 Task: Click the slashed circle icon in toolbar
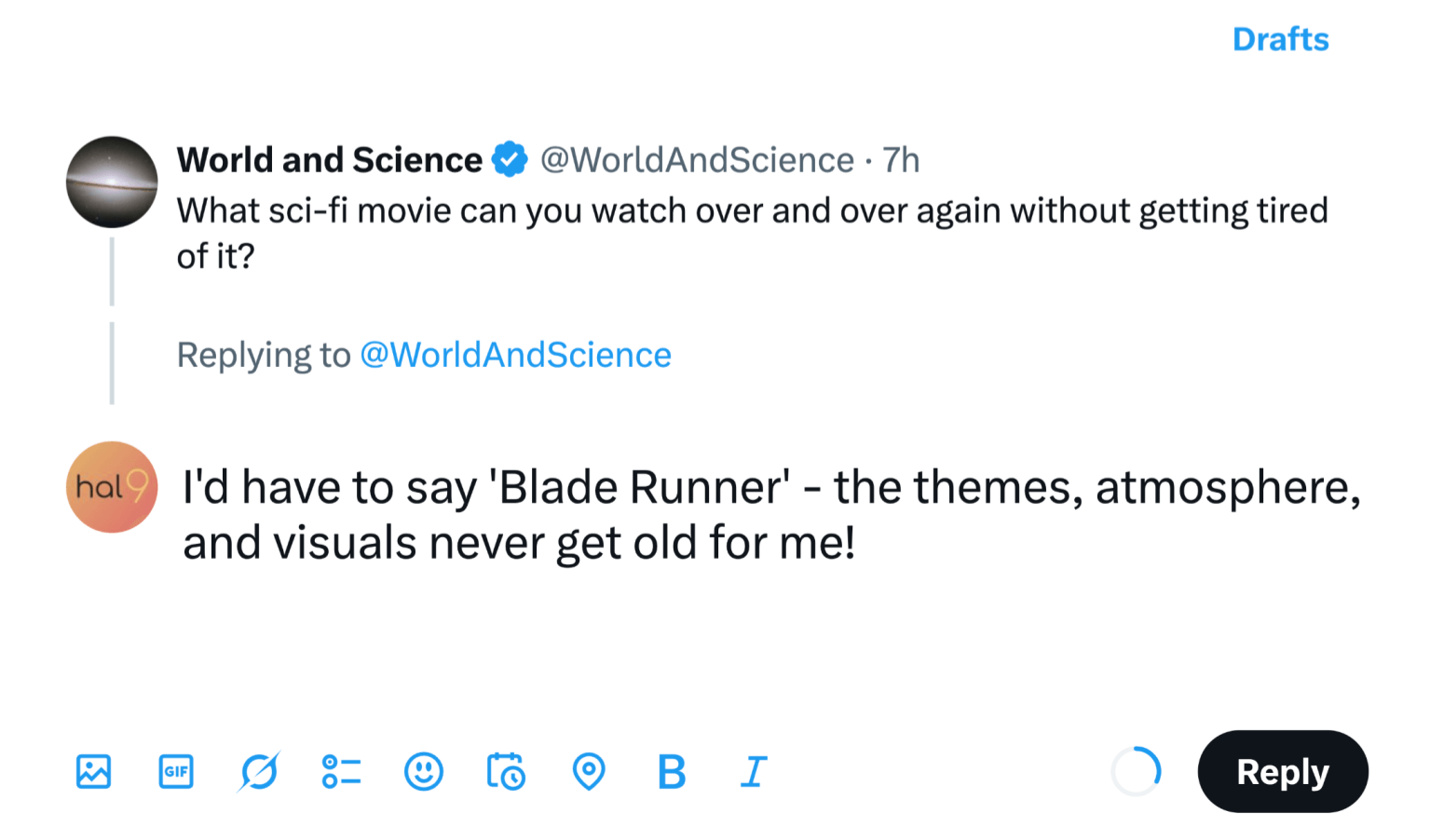pyautogui.click(x=259, y=771)
